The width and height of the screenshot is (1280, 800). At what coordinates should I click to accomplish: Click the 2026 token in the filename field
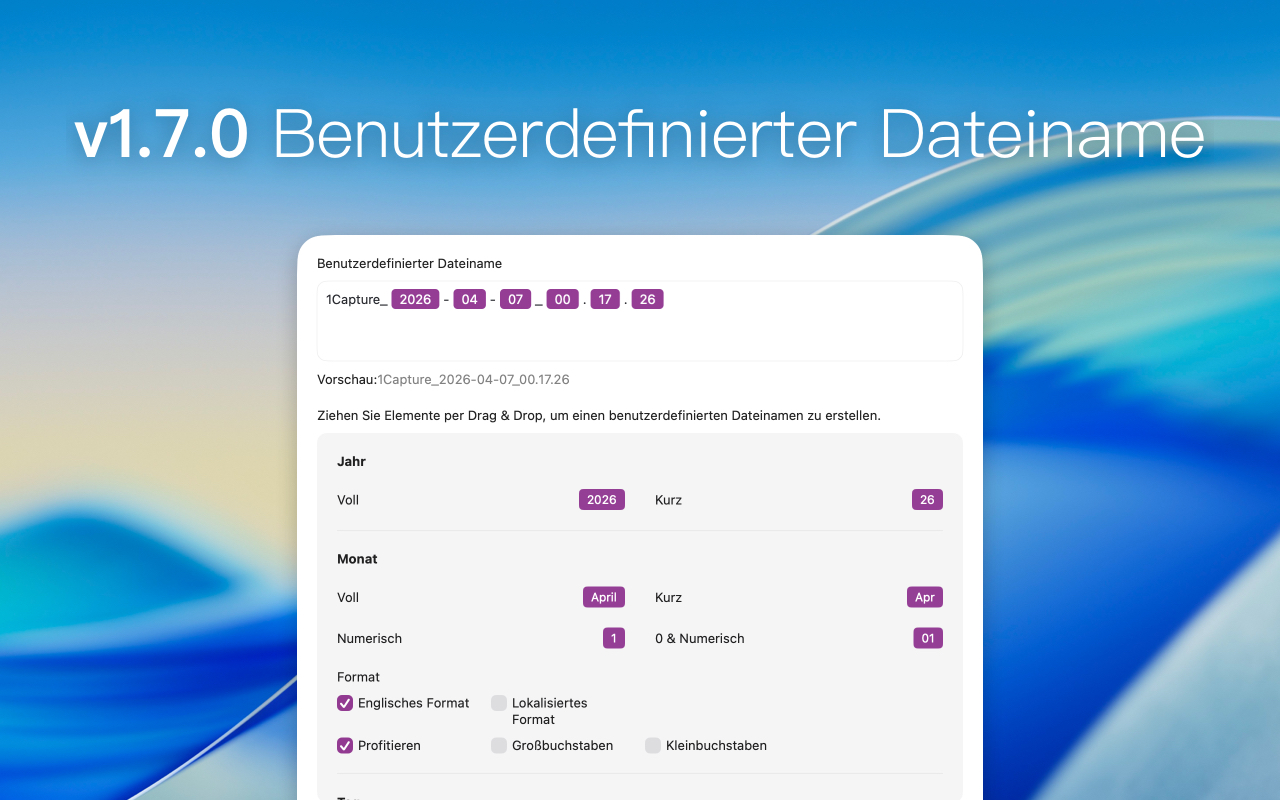click(x=415, y=299)
